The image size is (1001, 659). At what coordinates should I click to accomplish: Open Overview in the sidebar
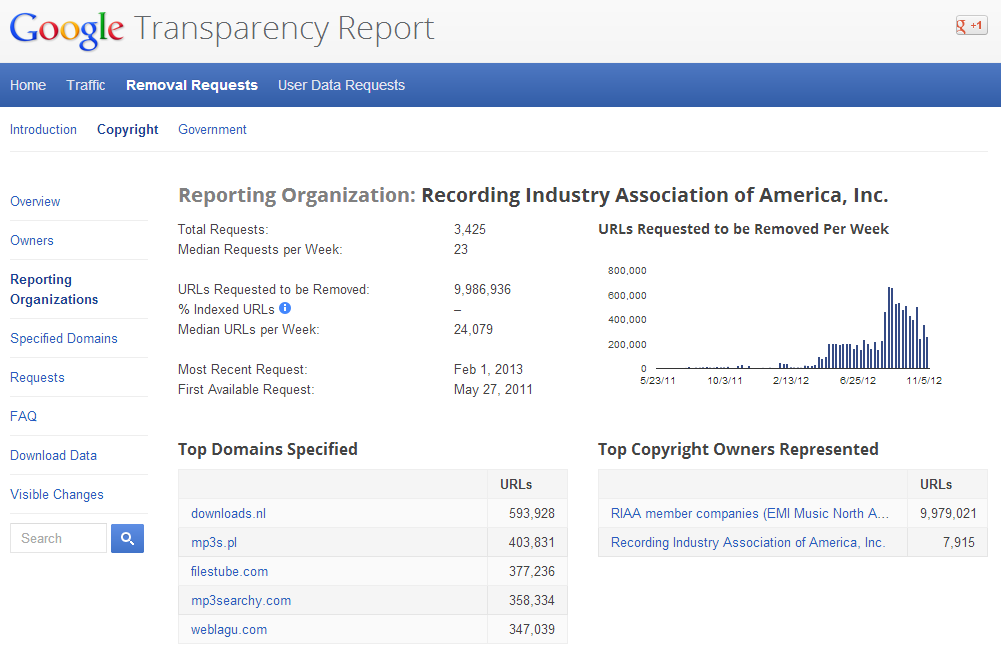pos(35,201)
